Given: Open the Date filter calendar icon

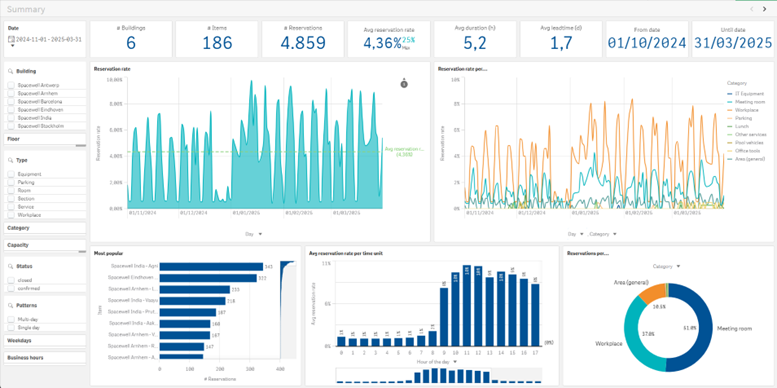Looking at the screenshot, I should (x=11, y=39).
